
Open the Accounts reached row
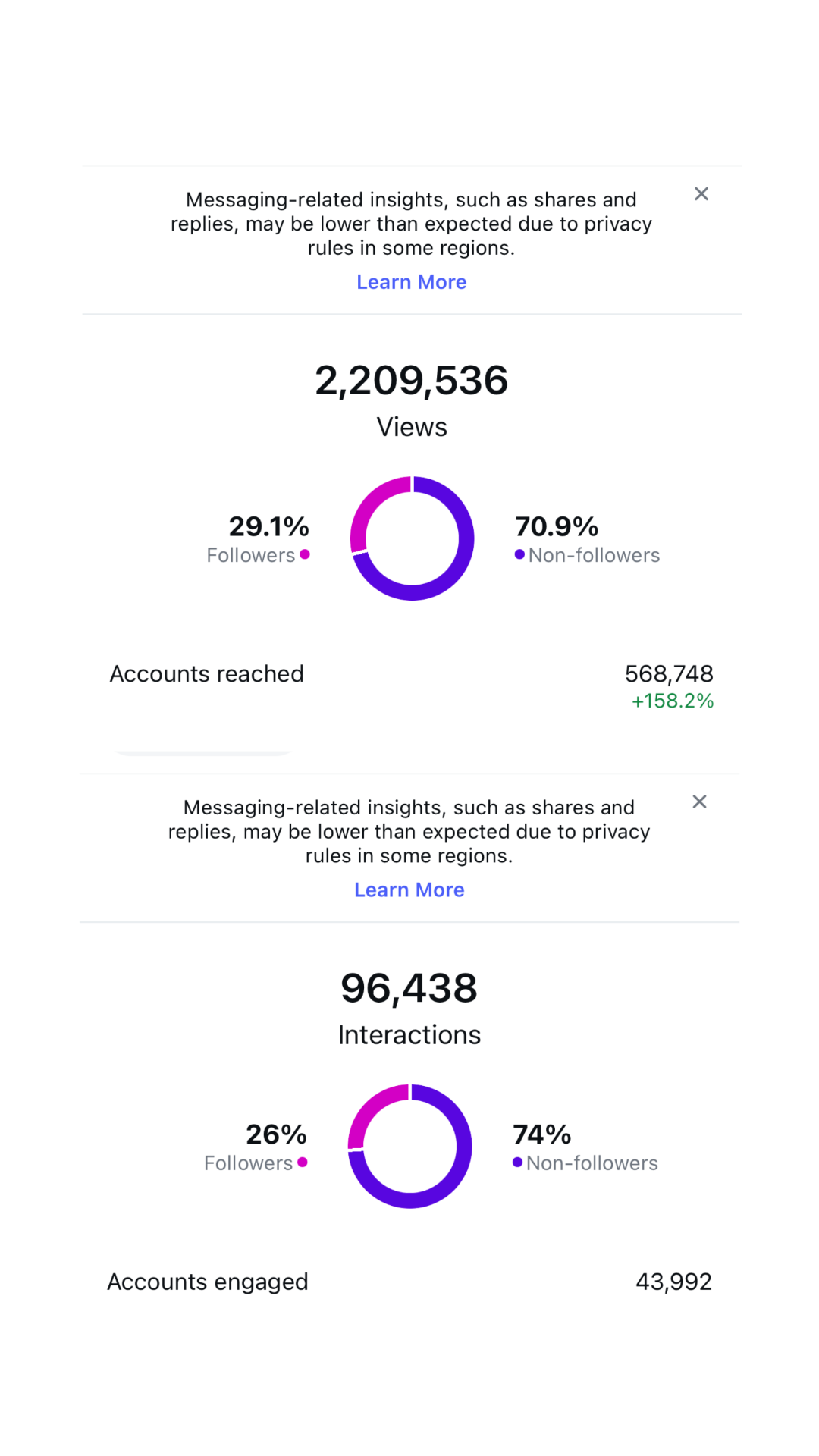pyautogui.click(x=411, y=686)
